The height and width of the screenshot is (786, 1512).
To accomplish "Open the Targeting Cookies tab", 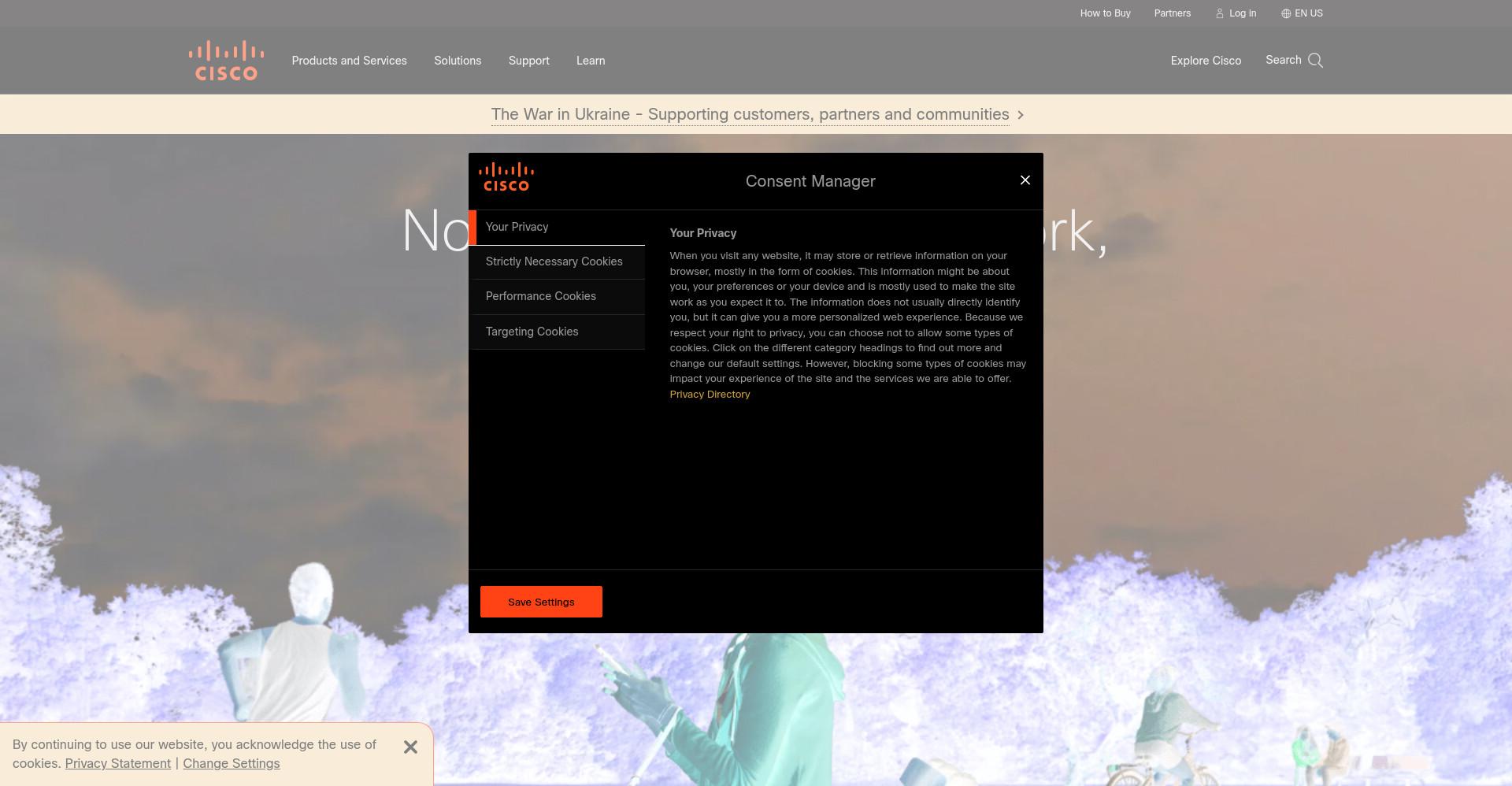I will click(557, 332).
